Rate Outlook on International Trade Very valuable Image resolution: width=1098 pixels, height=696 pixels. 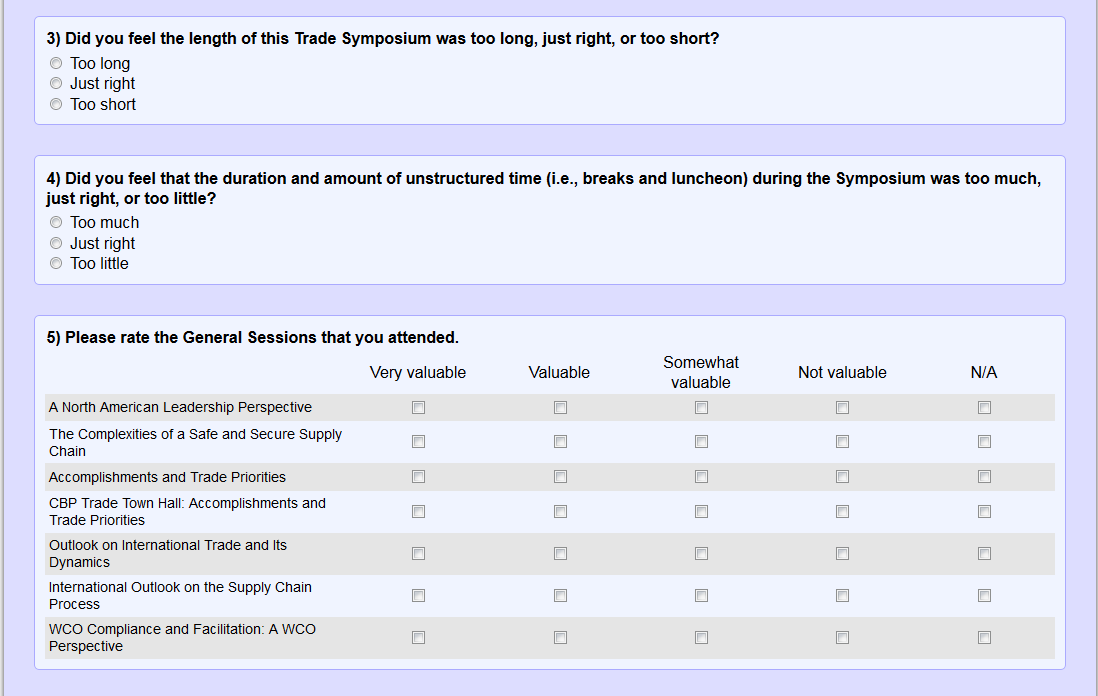(418, 554)
